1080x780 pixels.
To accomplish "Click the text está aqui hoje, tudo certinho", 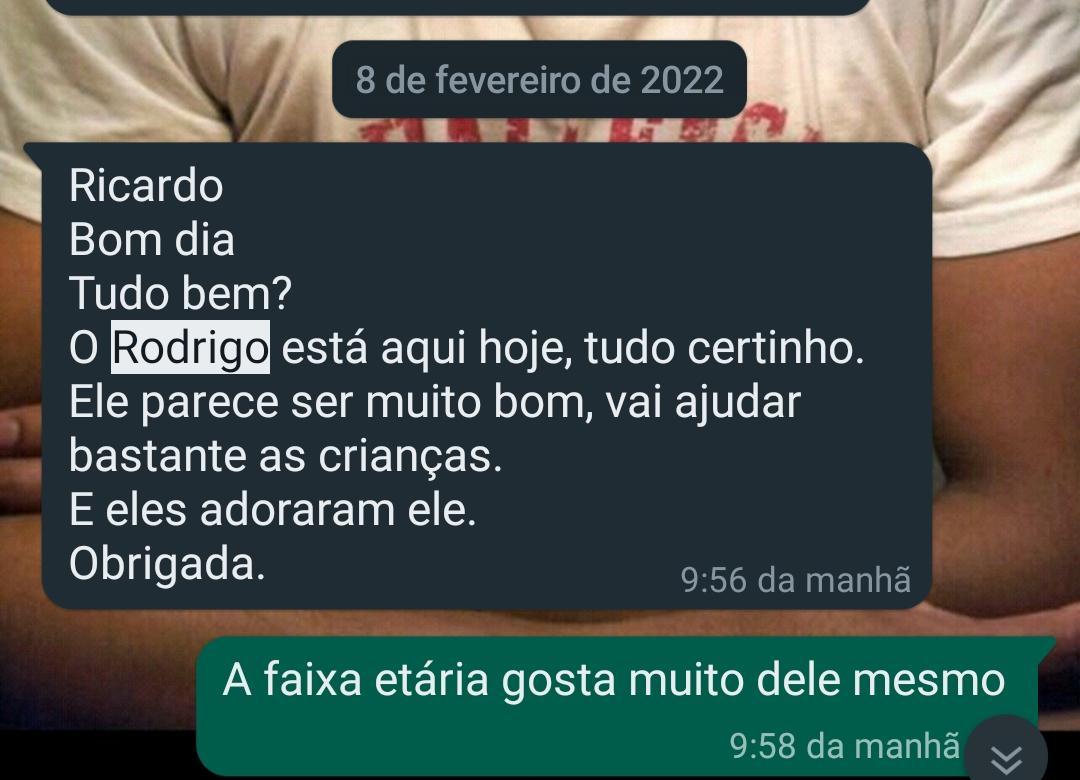I will pyautogui.click(x=572, y=347).
